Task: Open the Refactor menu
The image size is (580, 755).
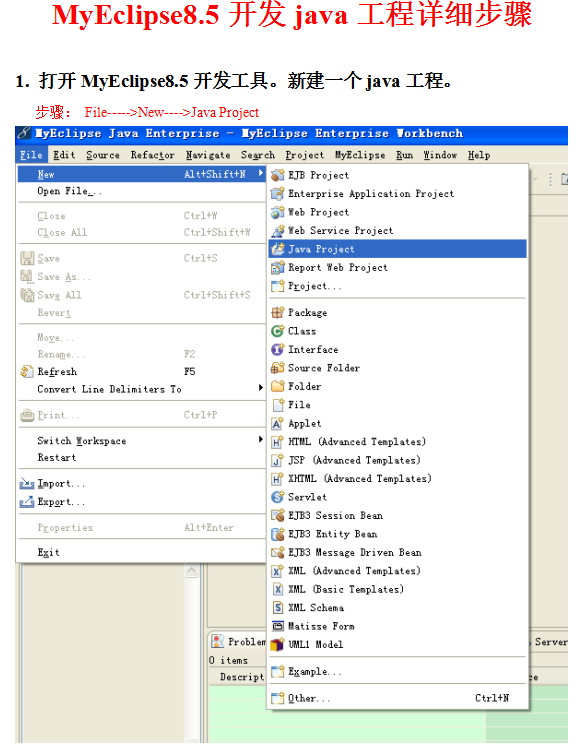Action: 153,155
